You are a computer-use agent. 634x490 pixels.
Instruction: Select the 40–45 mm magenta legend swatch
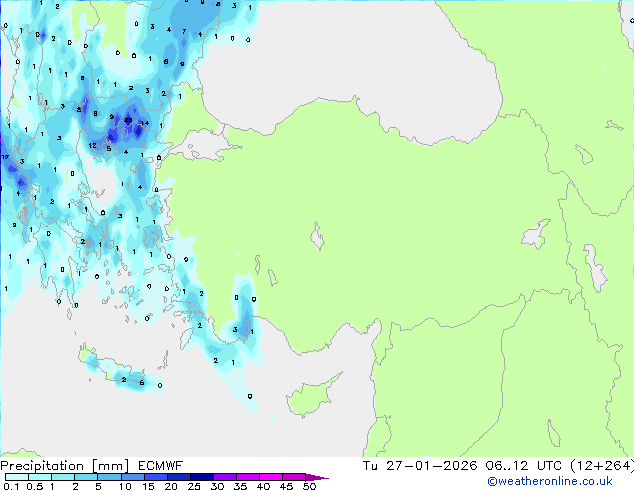pyautogui.click(x=271, y=477)
